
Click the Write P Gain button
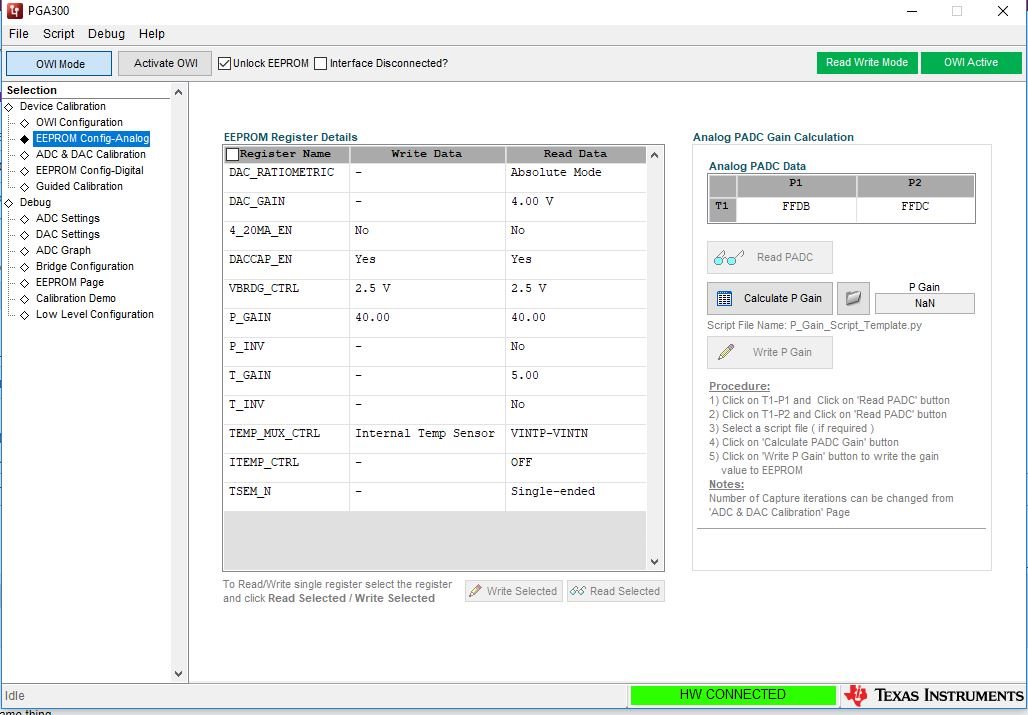[770, 353]
